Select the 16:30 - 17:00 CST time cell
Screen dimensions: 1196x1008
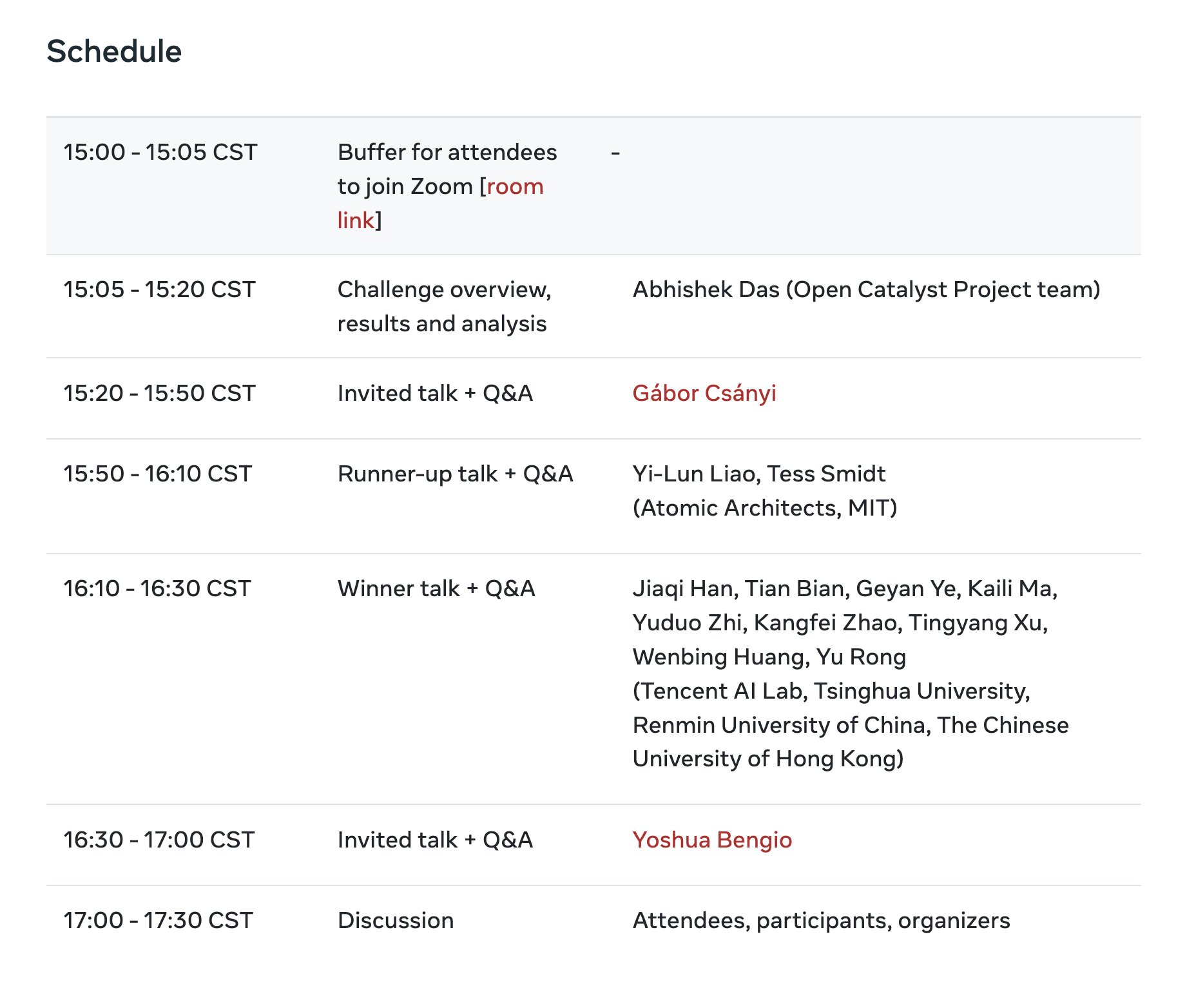pyautogui.click(x=159, y=840)
